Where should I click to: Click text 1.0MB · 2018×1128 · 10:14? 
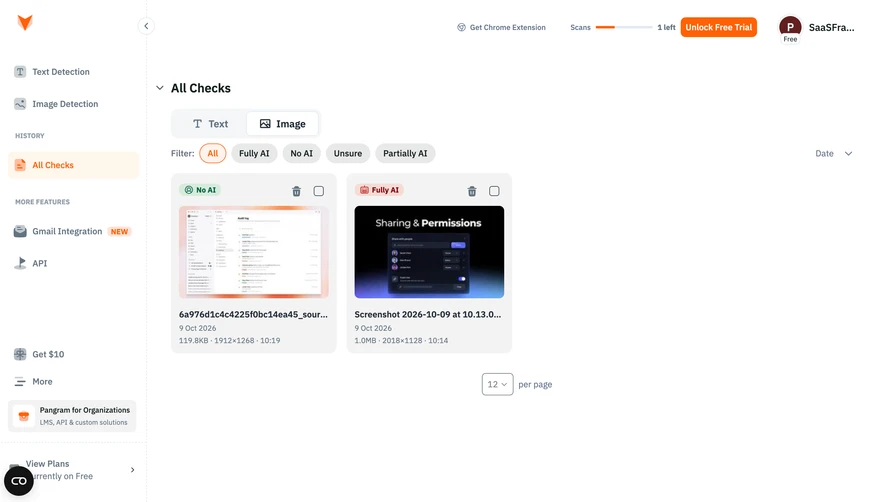pos(401,341)
